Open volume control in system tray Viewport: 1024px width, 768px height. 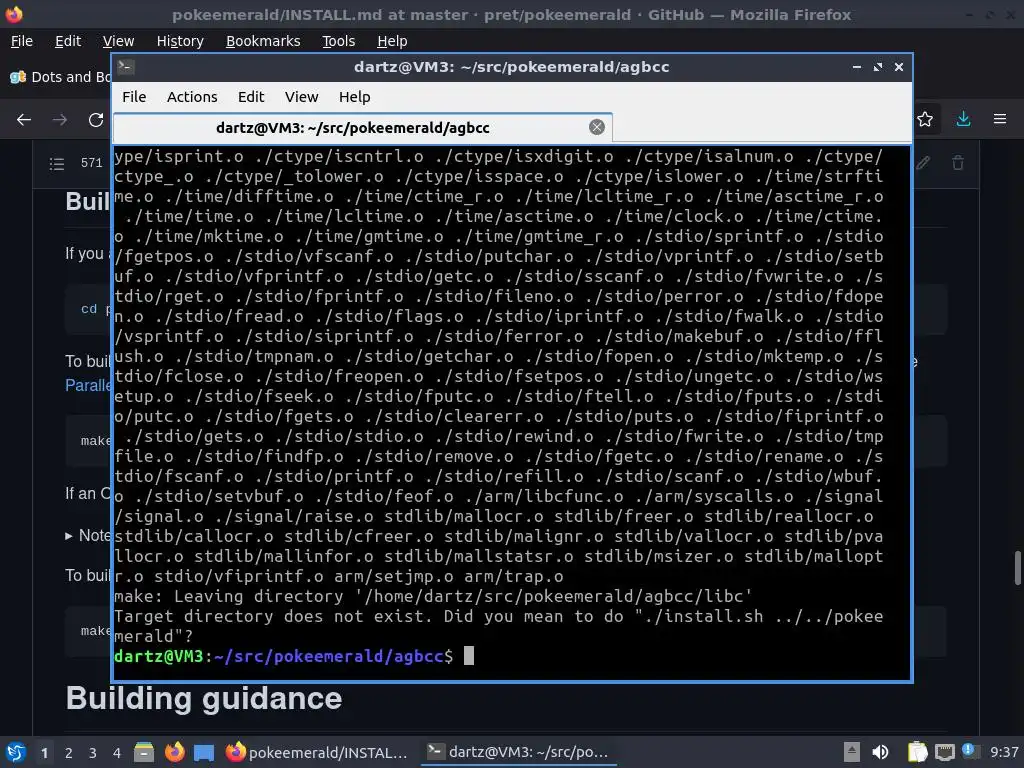point(880,752)
